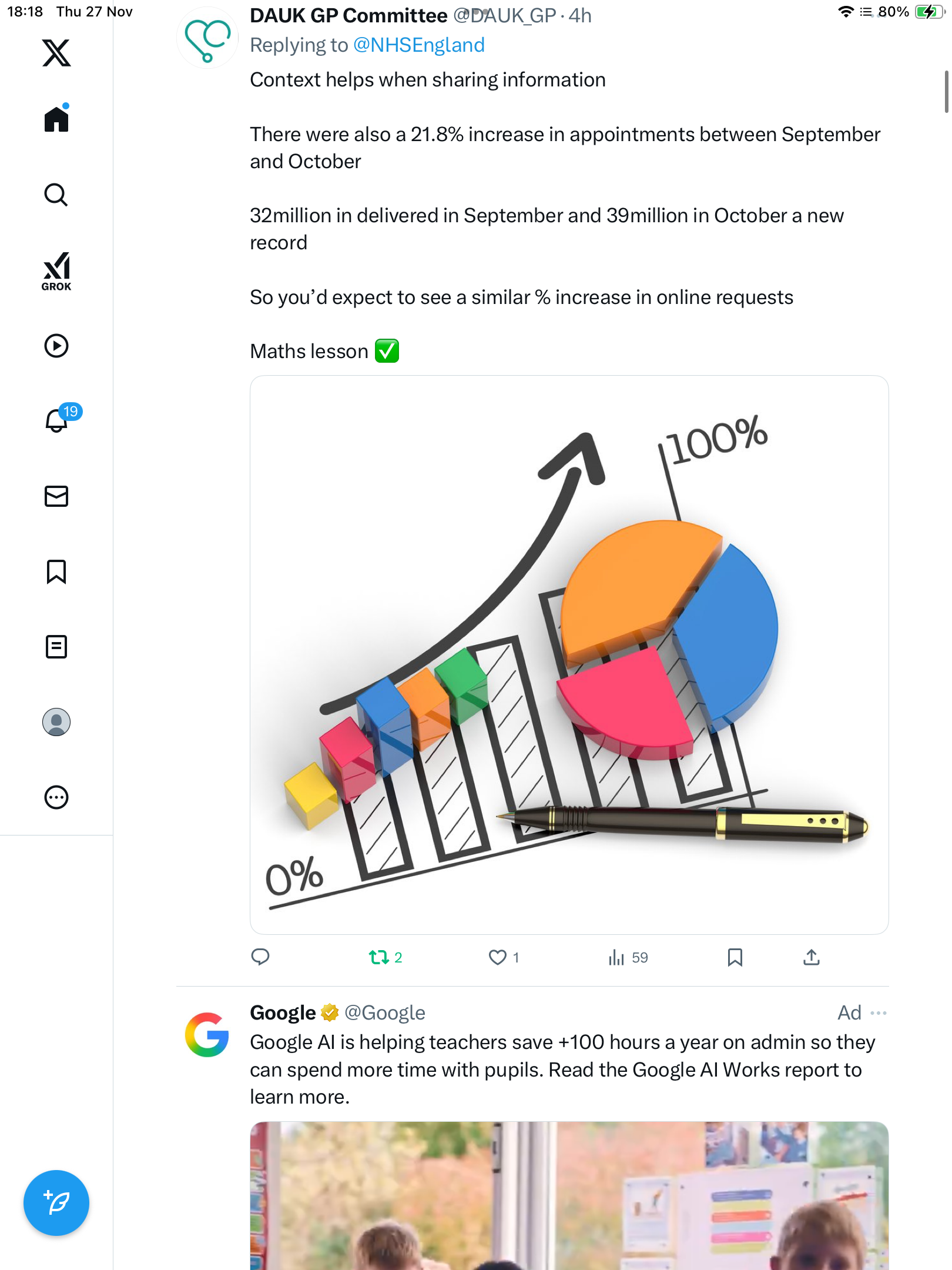This screenshot has width=952, height=1270.
Task: Open the Search page
Action: tap(56, 195)
